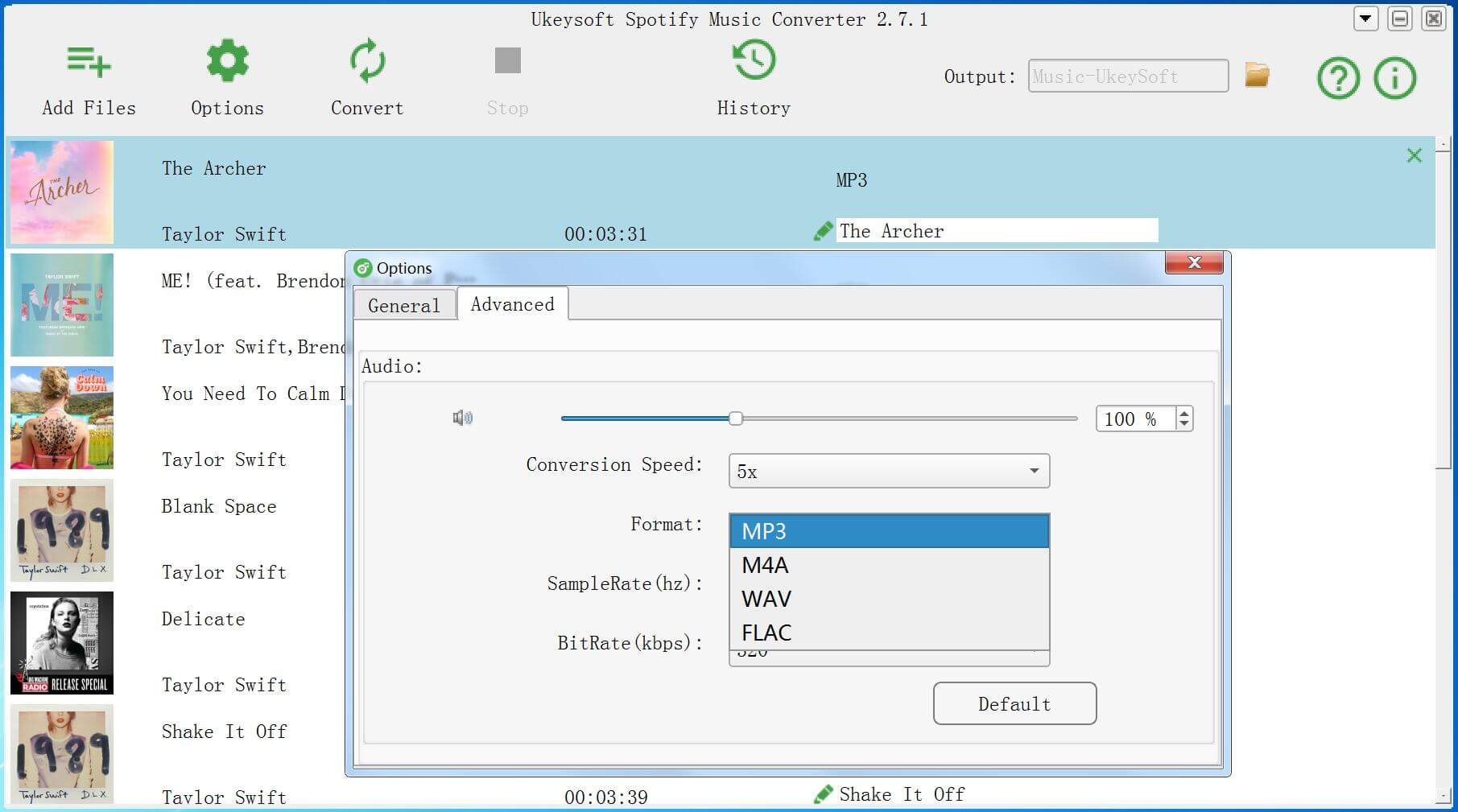Select the Delicate track title
This screenshot has width=1458, height=812.
[x=203, y=619]
